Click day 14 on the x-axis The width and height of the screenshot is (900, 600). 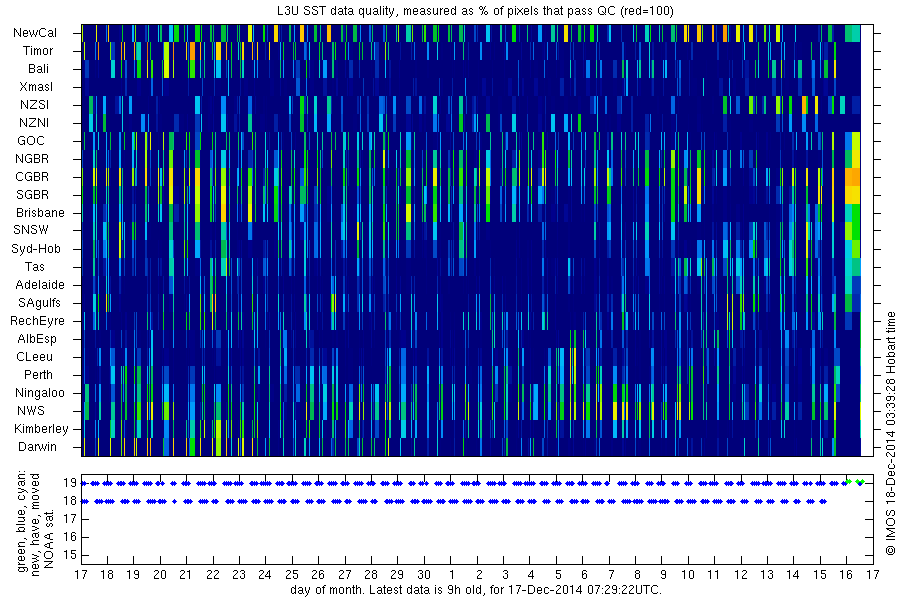[x=793, y=574]
